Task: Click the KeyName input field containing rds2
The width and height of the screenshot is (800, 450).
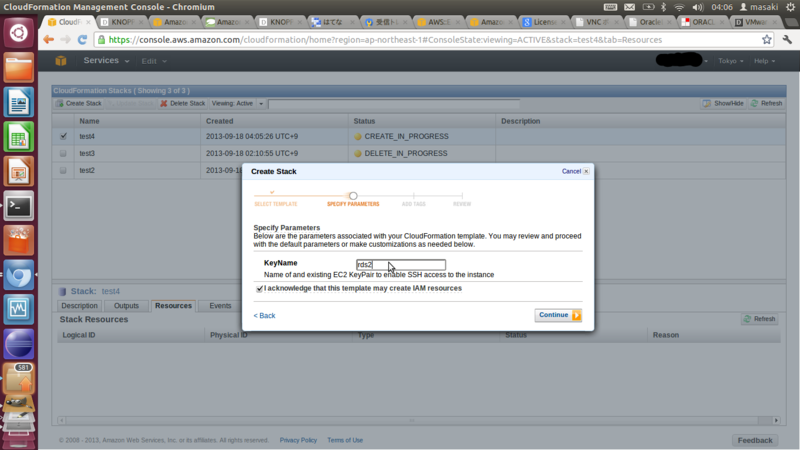Action: click(x=401, y=264)
